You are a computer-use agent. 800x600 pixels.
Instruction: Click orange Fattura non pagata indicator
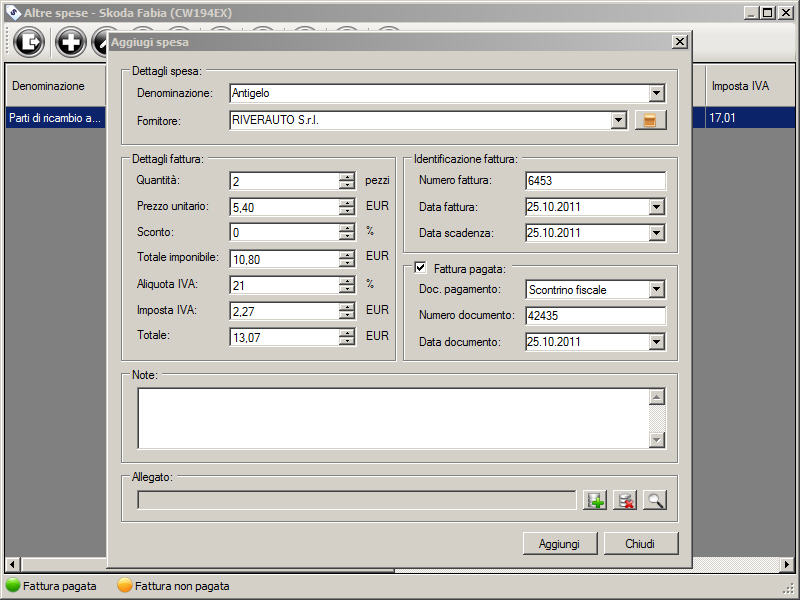(124, 585)
